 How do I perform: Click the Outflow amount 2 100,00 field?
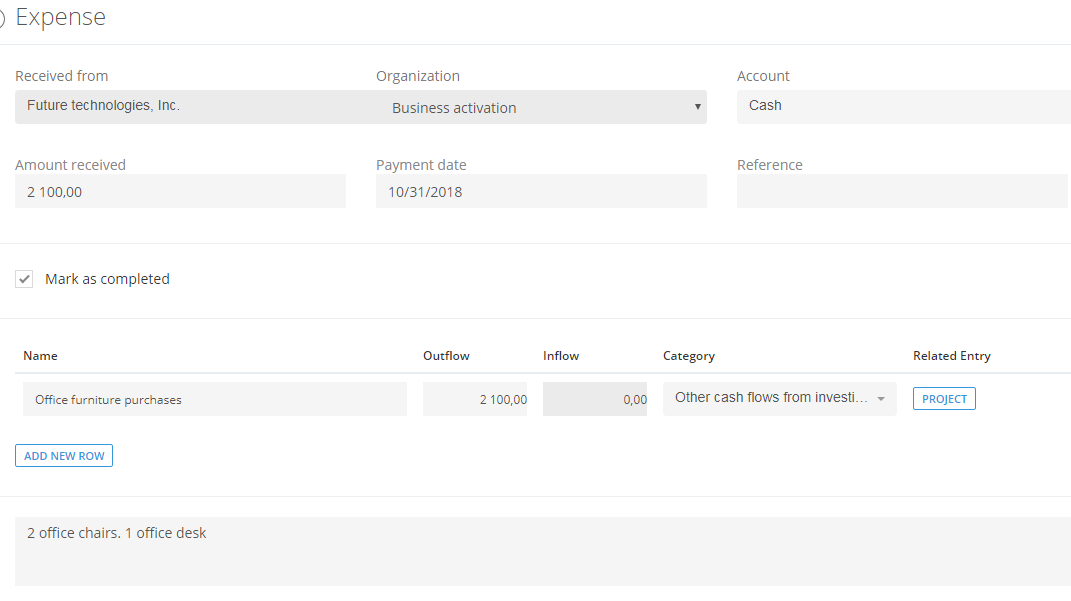[x=475, y=399]
